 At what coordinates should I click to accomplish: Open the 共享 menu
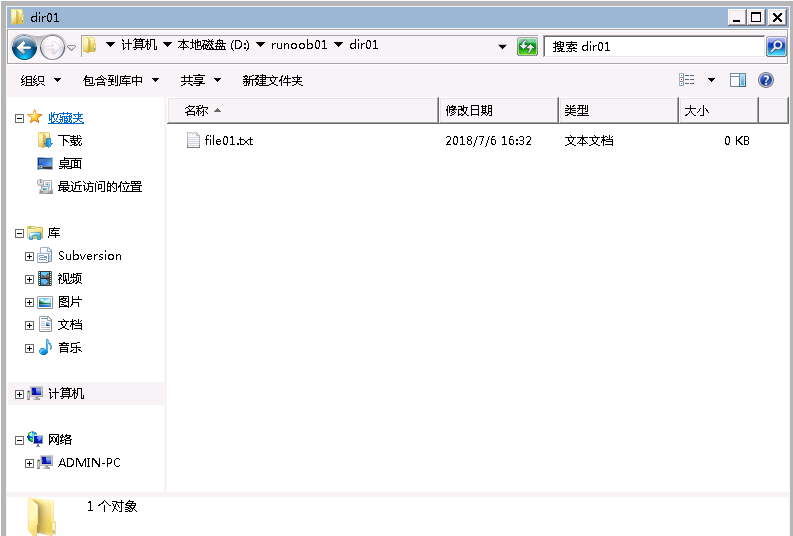click(200, 80)
